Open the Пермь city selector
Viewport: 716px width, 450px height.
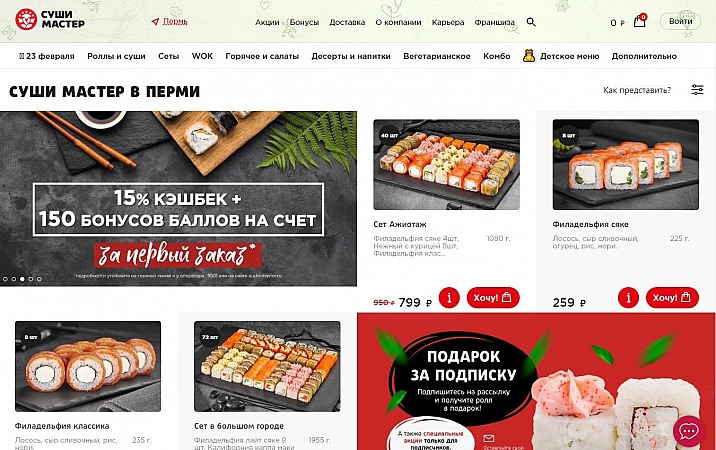pyautogui.click(x=169, y=21)
